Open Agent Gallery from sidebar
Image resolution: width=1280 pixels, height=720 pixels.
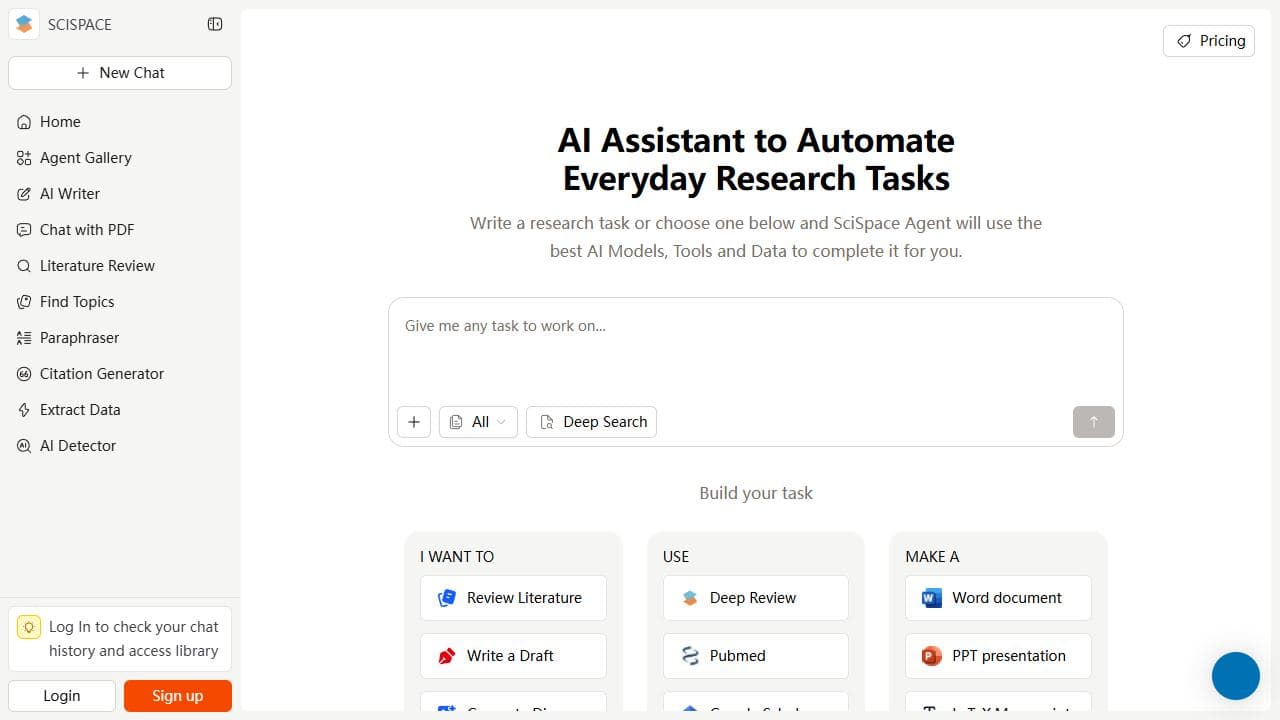[85, 158]
